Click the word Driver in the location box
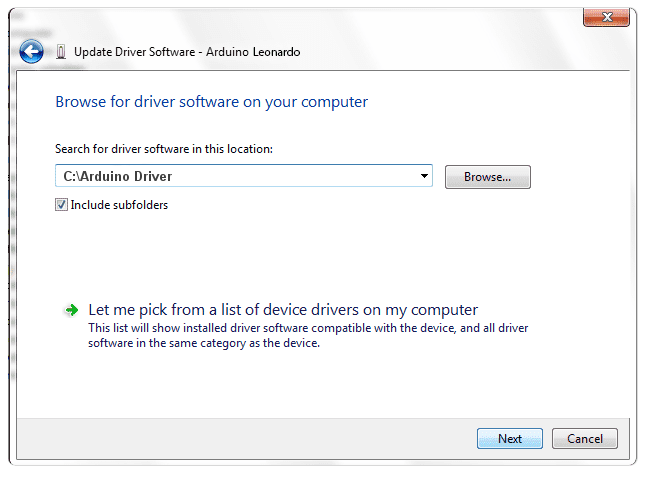 (x=153, y=176)
